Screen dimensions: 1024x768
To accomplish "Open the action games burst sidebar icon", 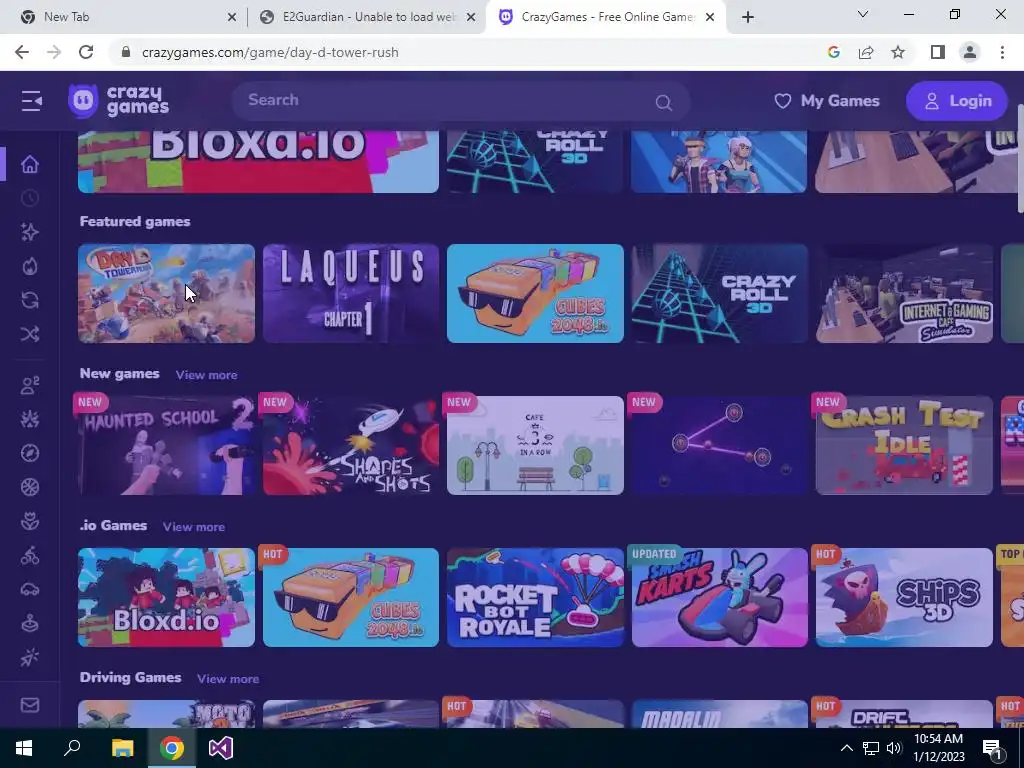I will pos(30,419).
